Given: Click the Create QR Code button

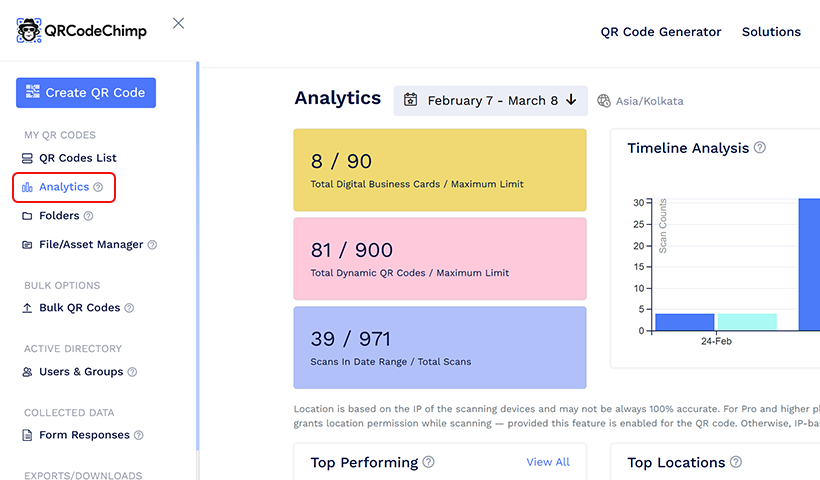Looking at the screenshot, I should coord(86,93).
